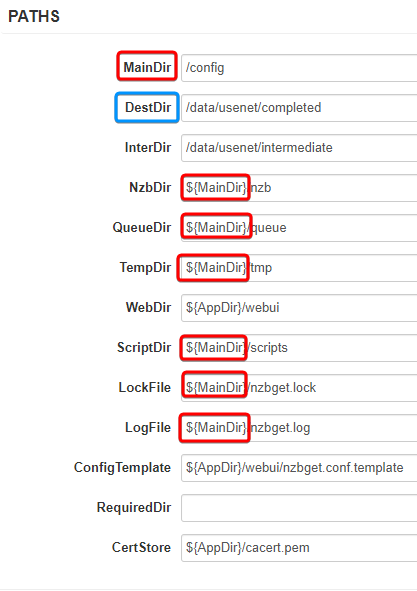Focus the TempDir input box
Image resolution: width=417 pixels, height=591 pixels.
point(299,268)
